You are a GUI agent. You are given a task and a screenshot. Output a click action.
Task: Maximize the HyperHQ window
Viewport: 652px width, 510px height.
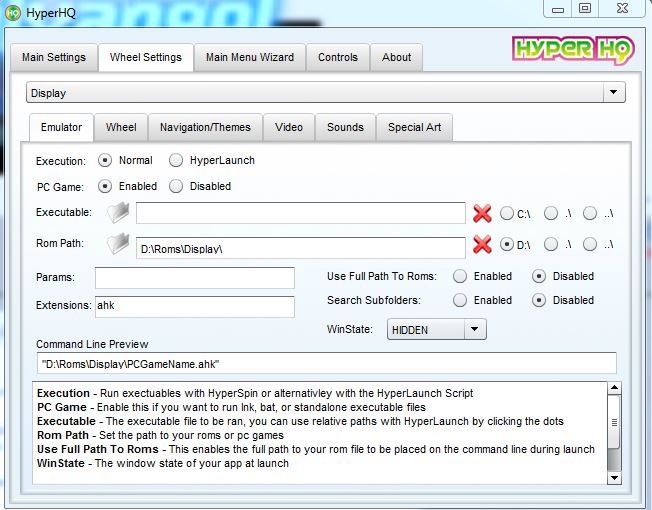click(x=585, y=9)
